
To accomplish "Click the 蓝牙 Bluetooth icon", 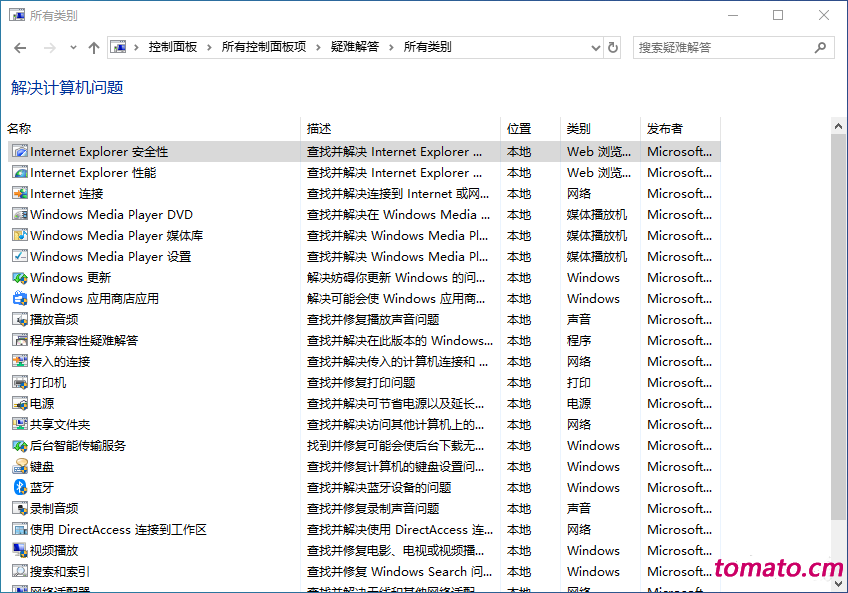I will [x=20, y=487].
